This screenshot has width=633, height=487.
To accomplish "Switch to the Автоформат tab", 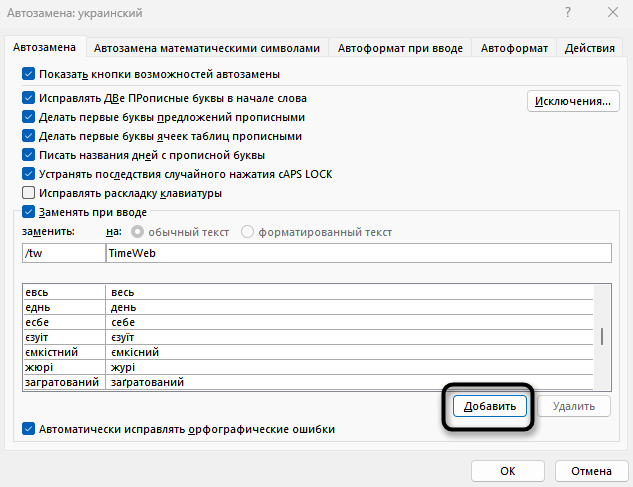I will pyautogui.click(x=514, y=48).
